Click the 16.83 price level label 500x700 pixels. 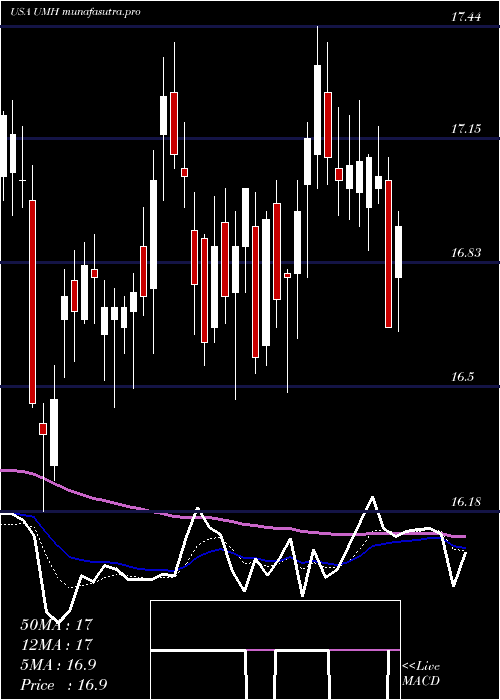pyautogui.click(x=466, y=253)
